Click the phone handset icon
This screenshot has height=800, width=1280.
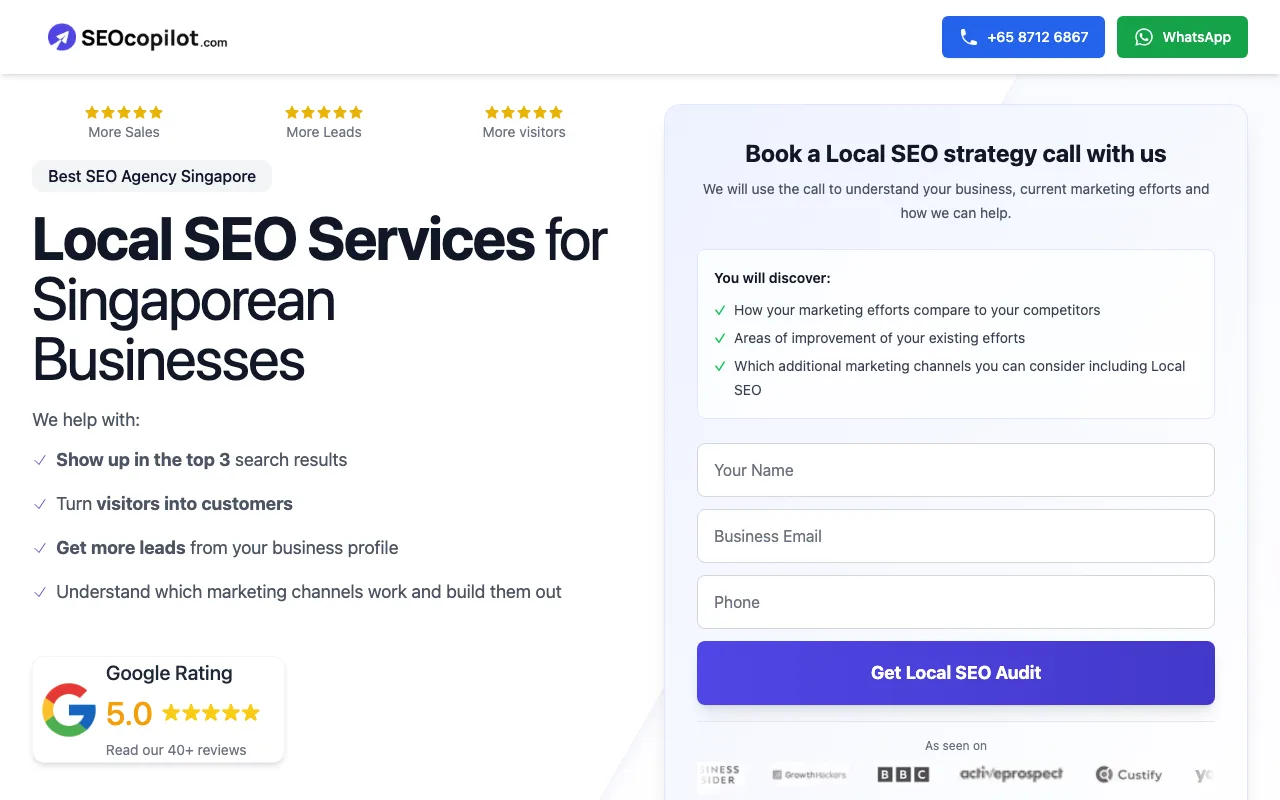click(x=968, y=37)
